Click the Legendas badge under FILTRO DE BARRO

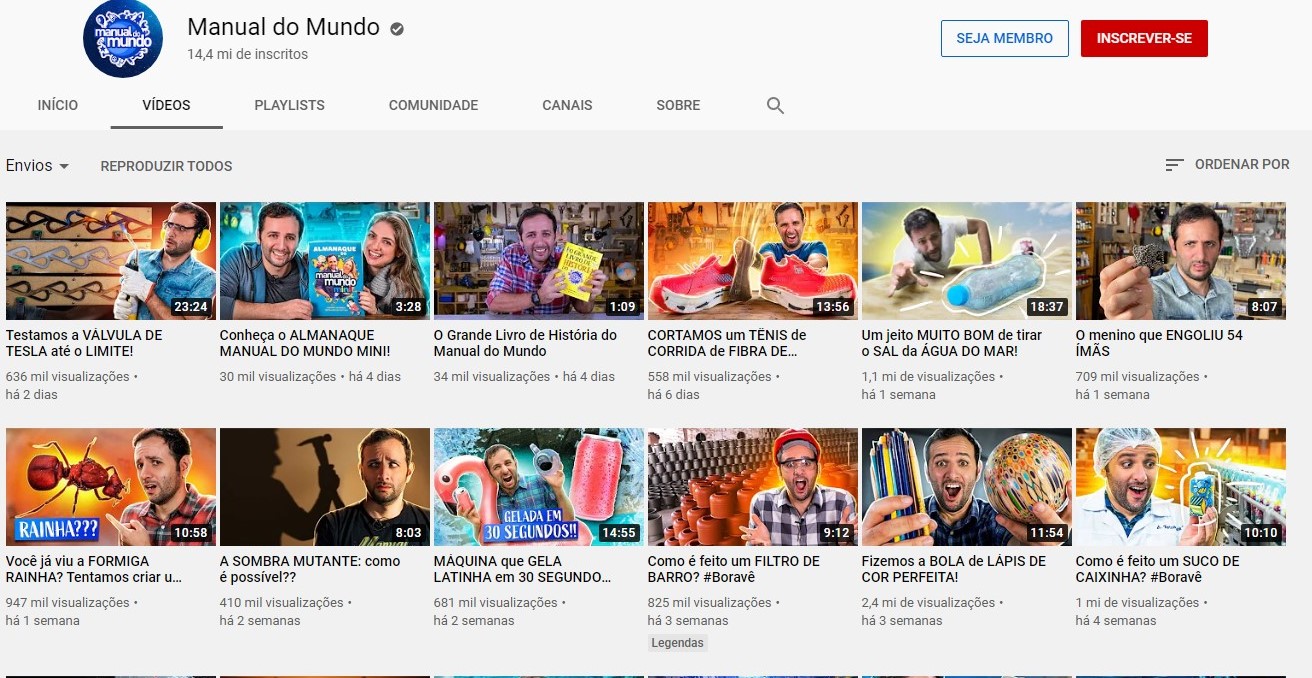click(677, 643)
